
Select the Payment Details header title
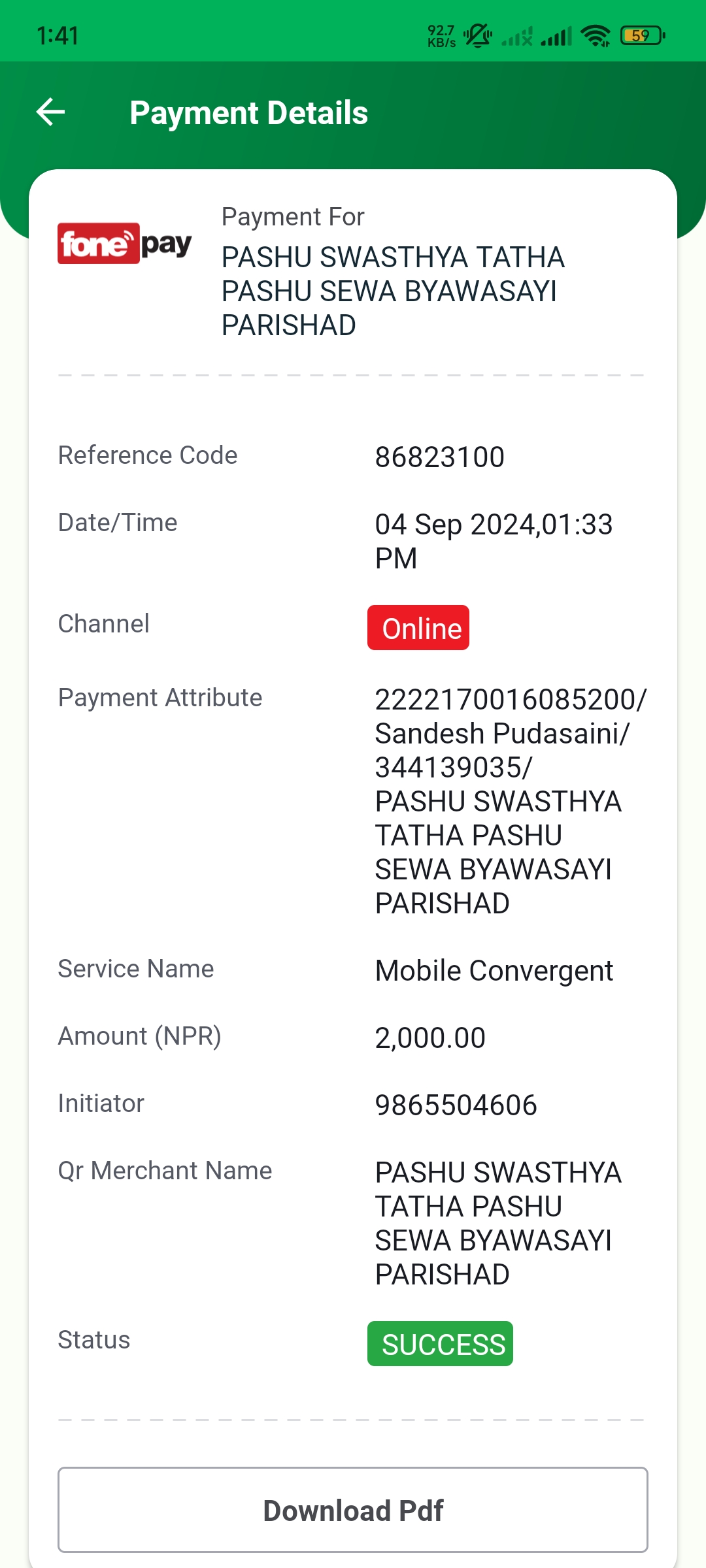(x=249, y=112)
